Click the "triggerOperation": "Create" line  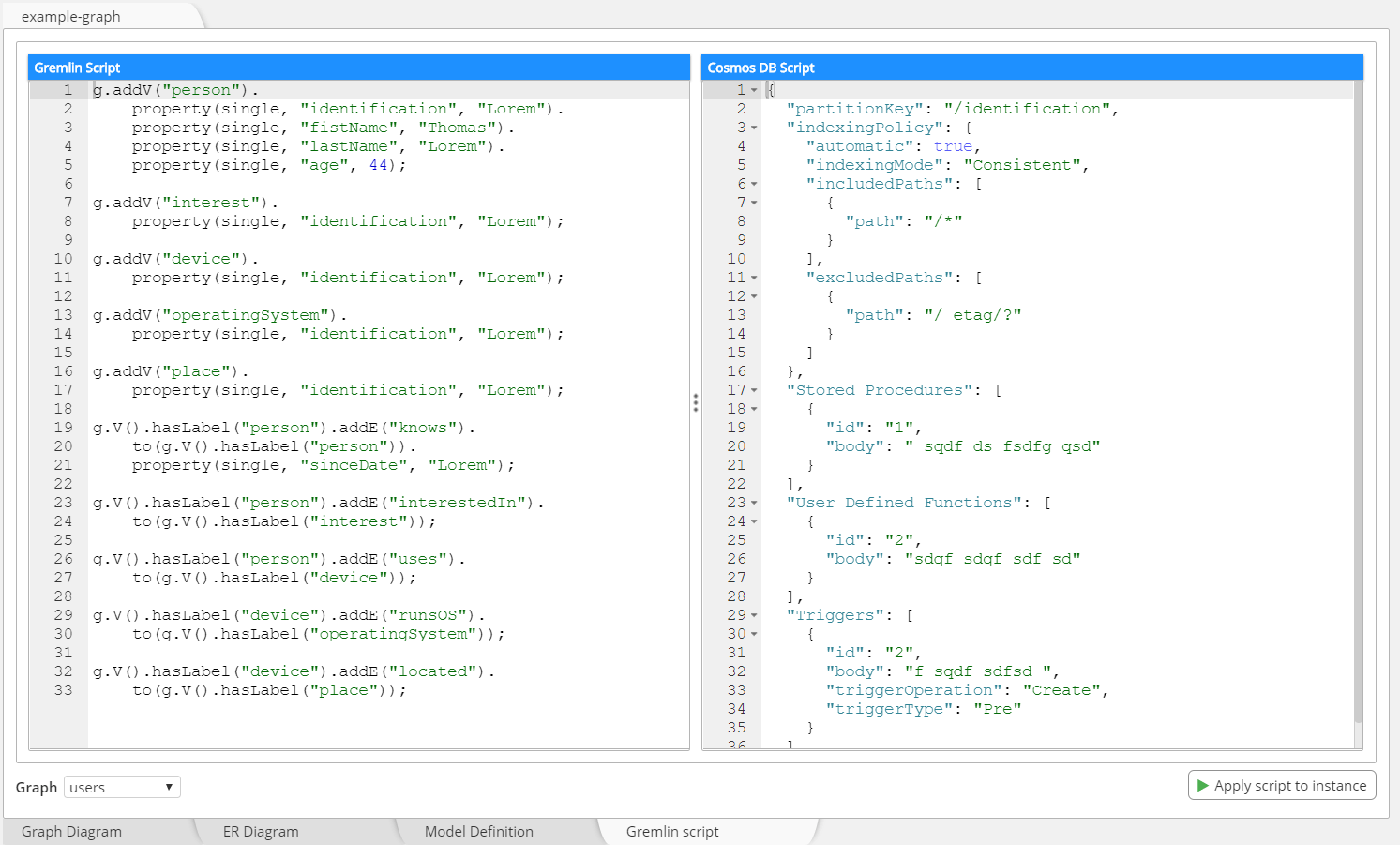(x=968, y=690)
